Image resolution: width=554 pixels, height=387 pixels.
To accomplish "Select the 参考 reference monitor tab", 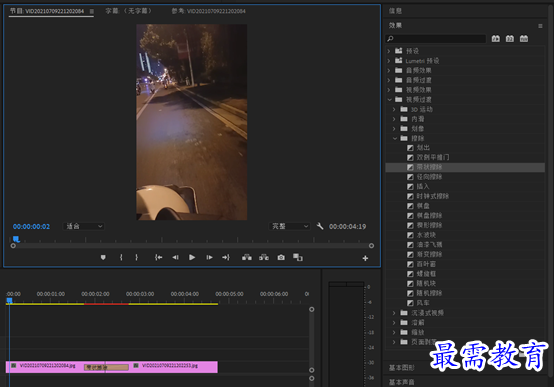I will [208, 11].
